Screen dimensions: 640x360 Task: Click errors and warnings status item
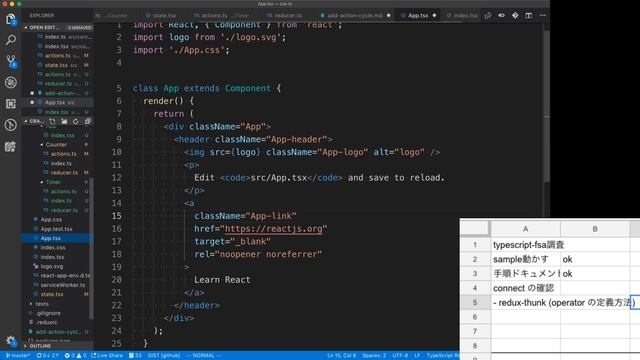[x=76, y=356]
